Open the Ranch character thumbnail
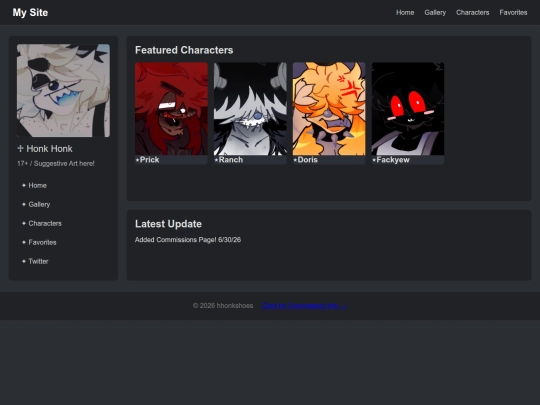 pos(250,108)
